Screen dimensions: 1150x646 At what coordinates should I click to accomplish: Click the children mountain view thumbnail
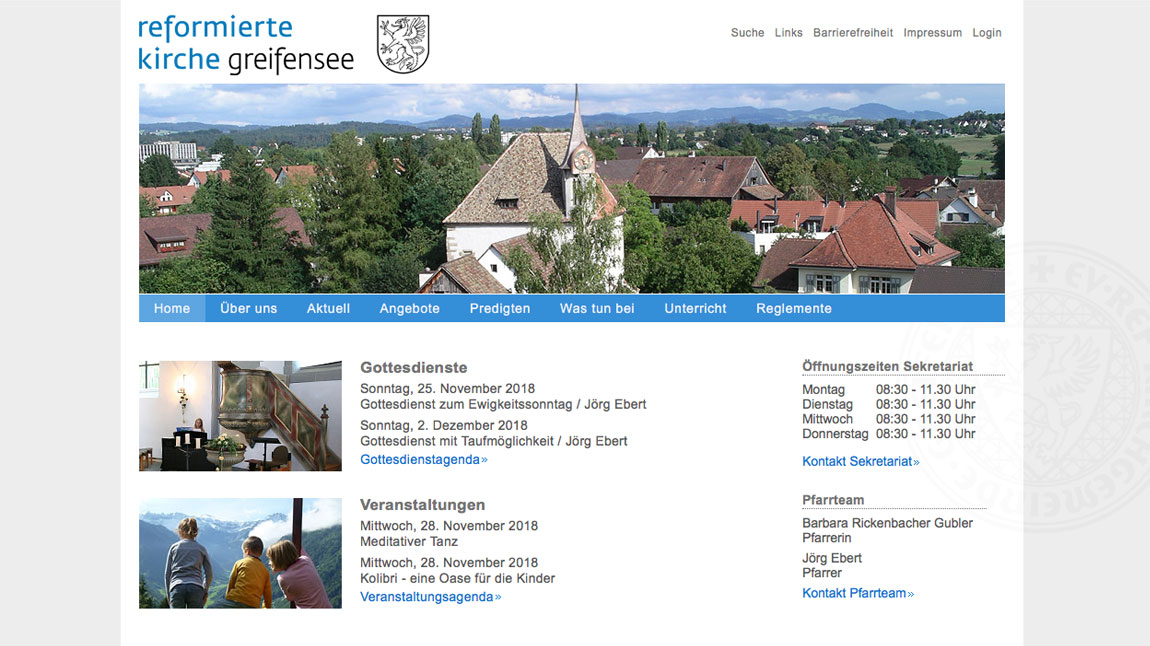[x=241, y=554]
